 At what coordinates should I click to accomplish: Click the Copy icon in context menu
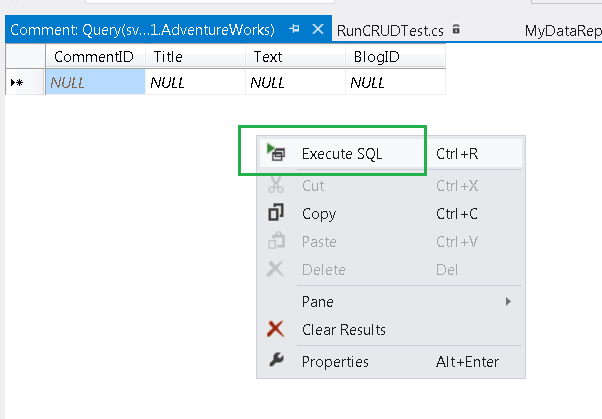(x=277, y=213)
